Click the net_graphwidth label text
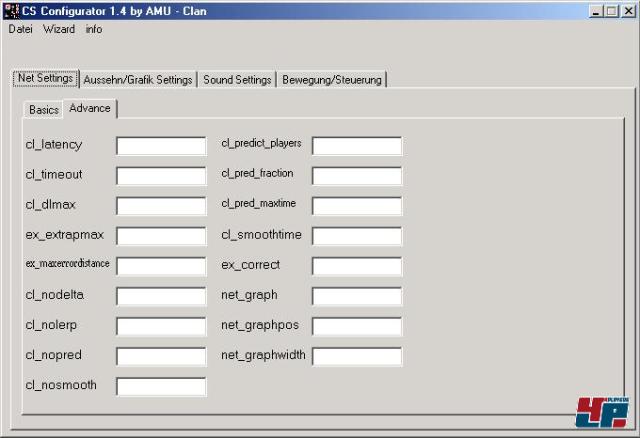 click(263, 355)
